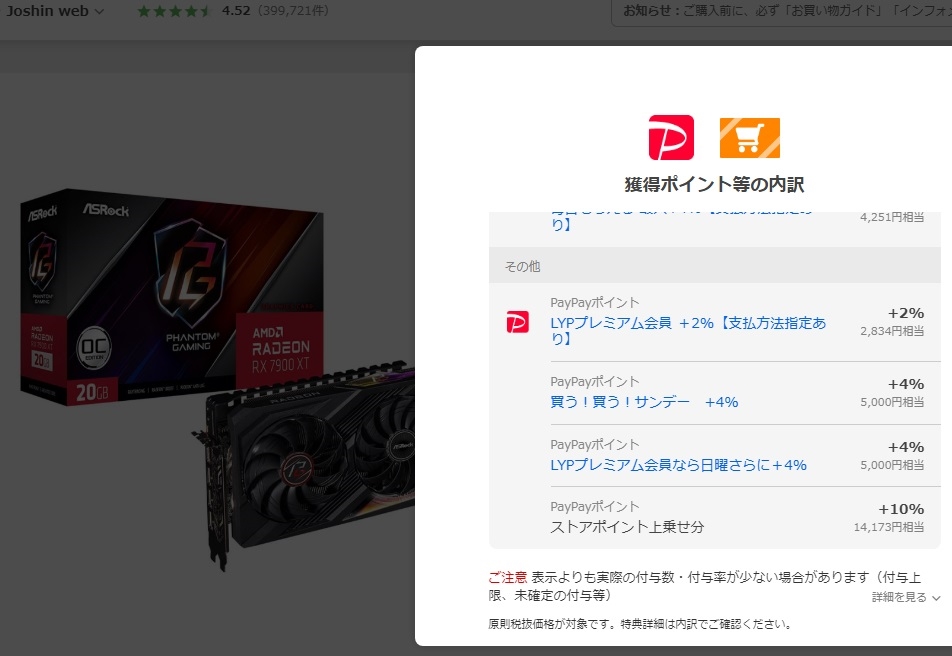
Task: Click the PayPay logo icon in the dialog header
Action: [671, 137]
